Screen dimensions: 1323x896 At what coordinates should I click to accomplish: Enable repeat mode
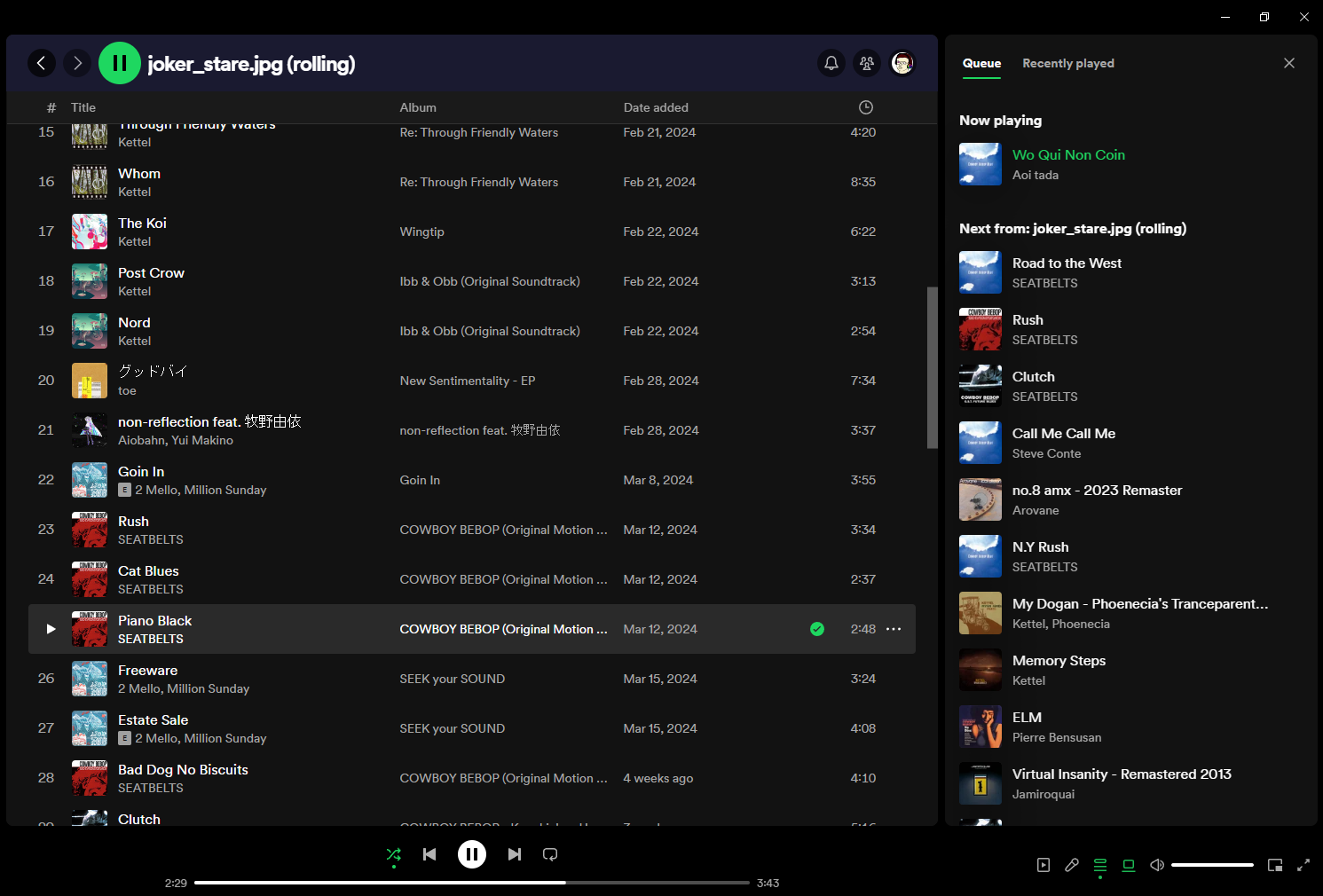pos(549,854)
